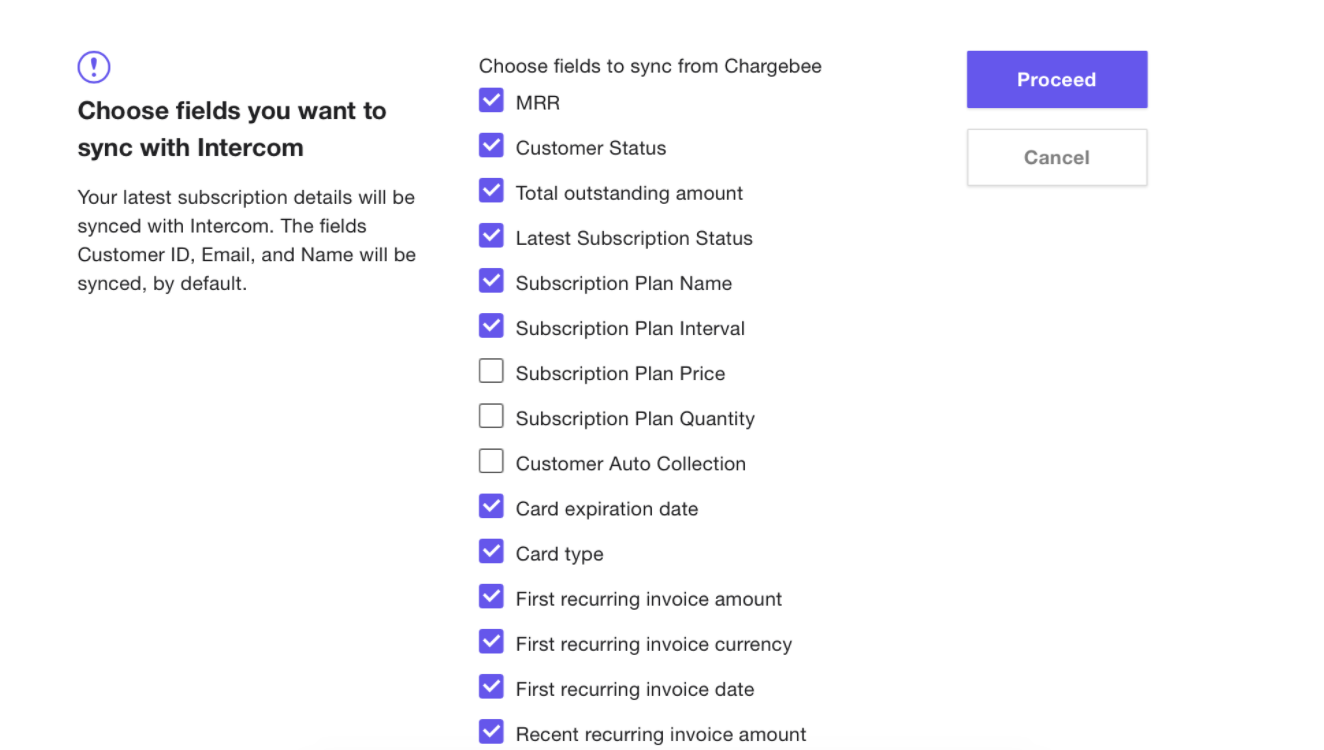Click the paragraph beginning 'Your latest subscription details'
1324x750 pixels.
click(246, 240)
